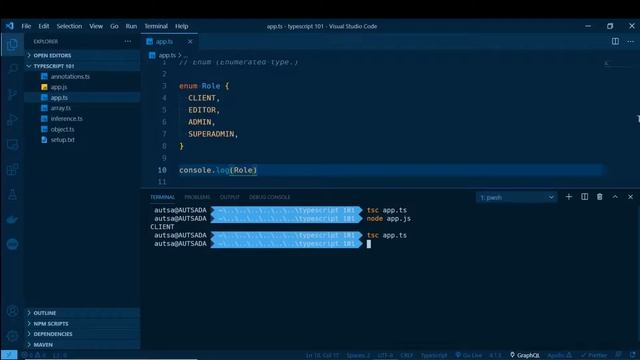
Task: Open the Terminal menu
Action: tap(156, 26)
